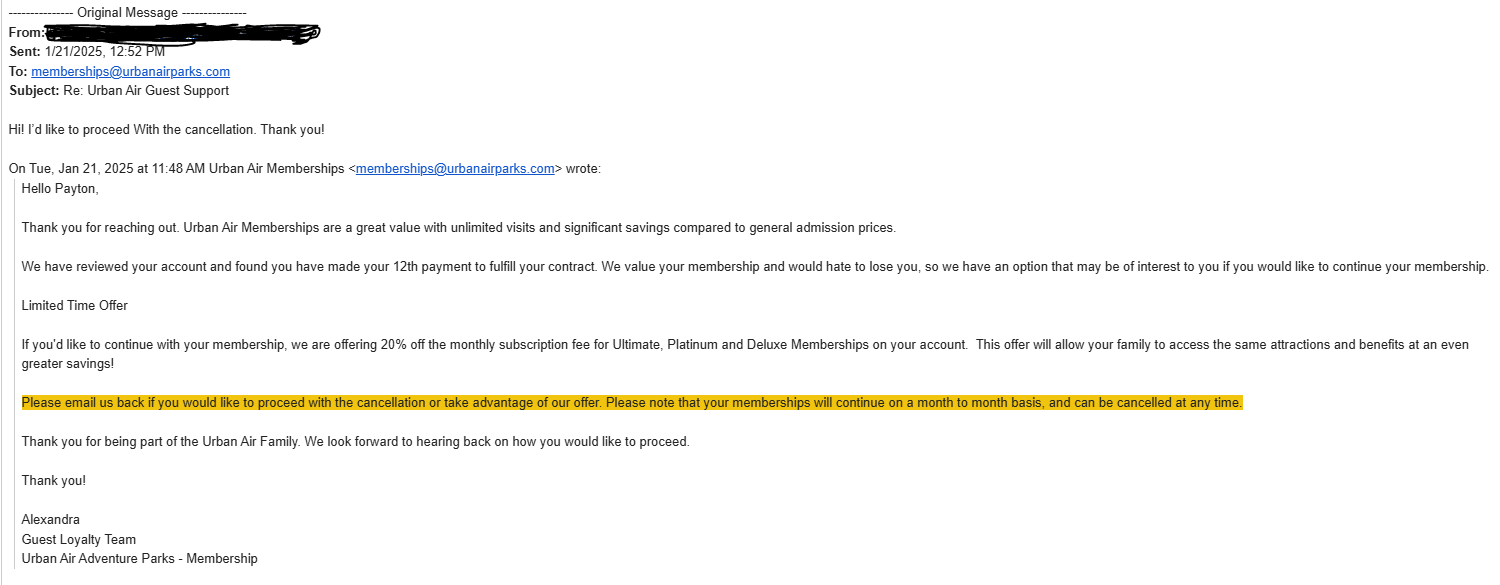Click the Guest Loyalty Team signature line
The width and height of the screenshot is (1500, 585).
point(79,539)
